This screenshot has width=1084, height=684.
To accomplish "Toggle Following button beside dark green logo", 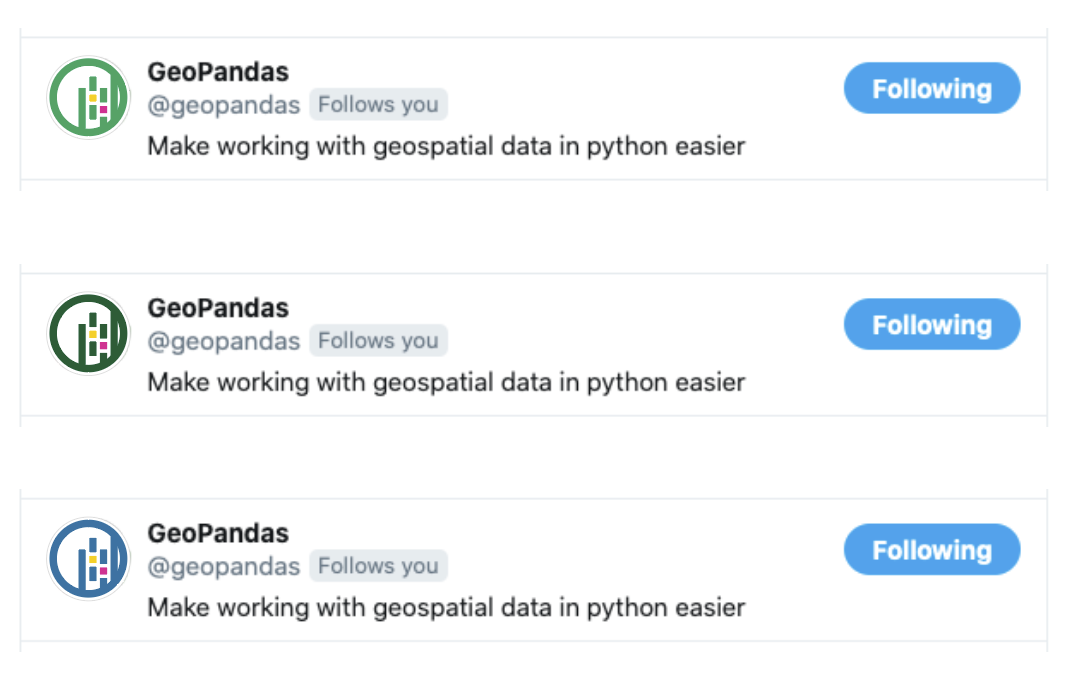I will [932, 324].
